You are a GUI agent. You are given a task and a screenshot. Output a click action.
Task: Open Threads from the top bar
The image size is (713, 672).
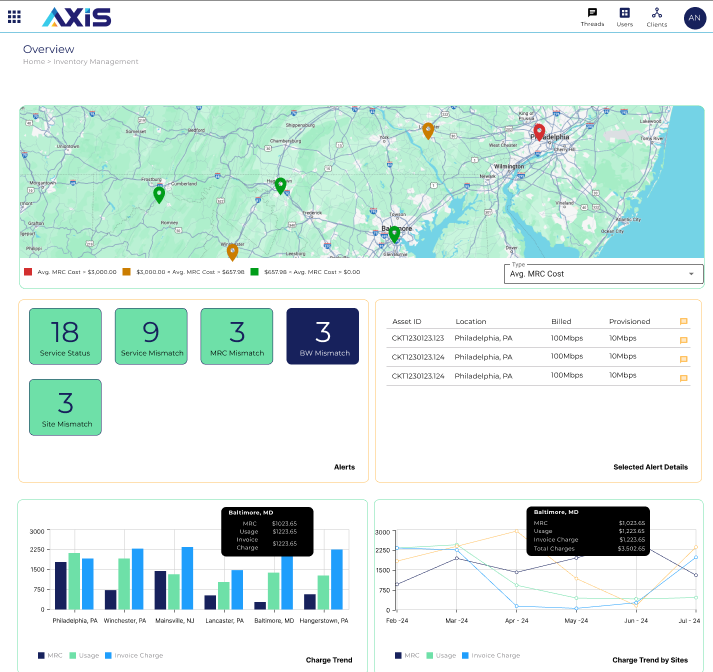coord(592,17)
